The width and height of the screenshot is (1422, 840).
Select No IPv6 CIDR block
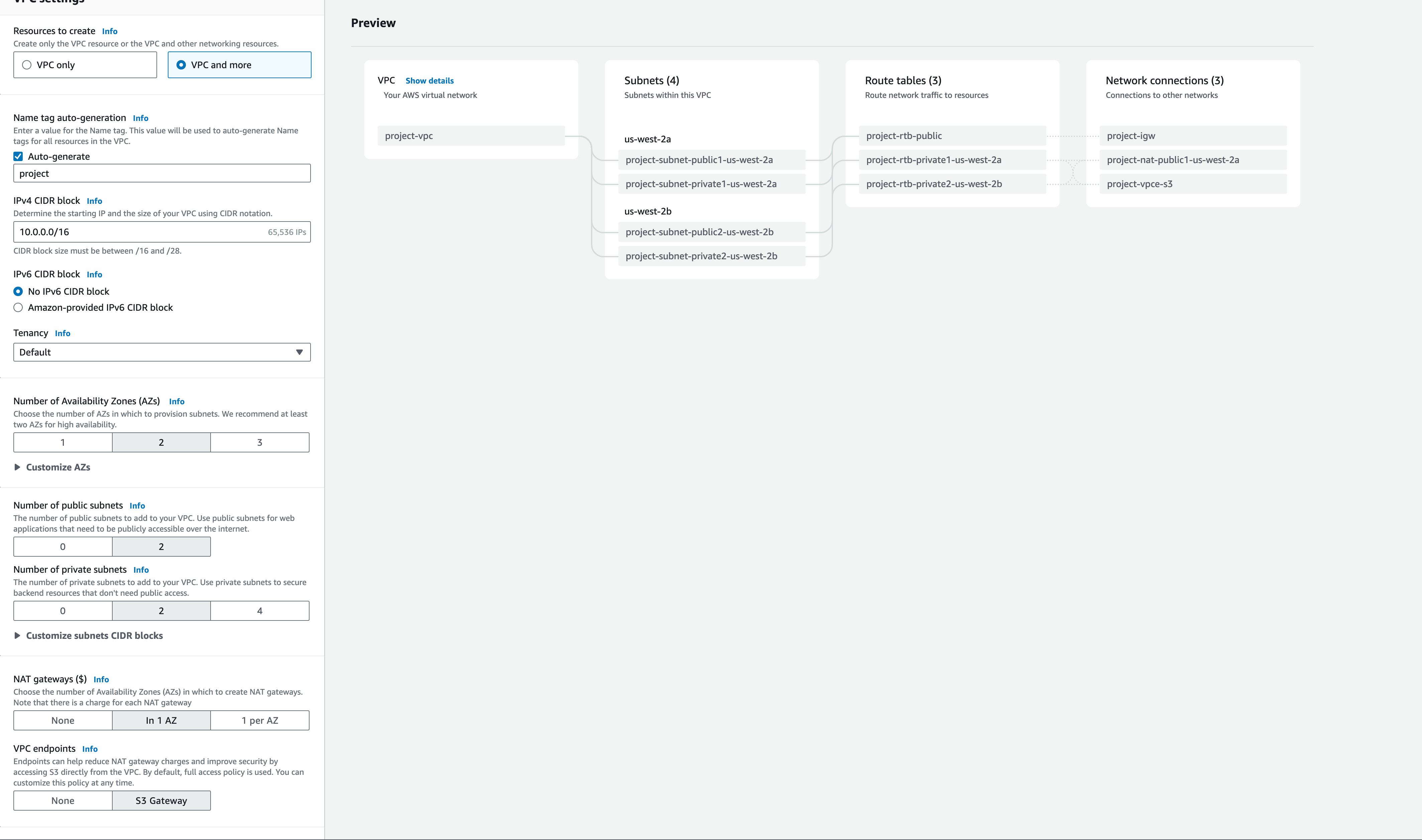[x=18, y=291]
